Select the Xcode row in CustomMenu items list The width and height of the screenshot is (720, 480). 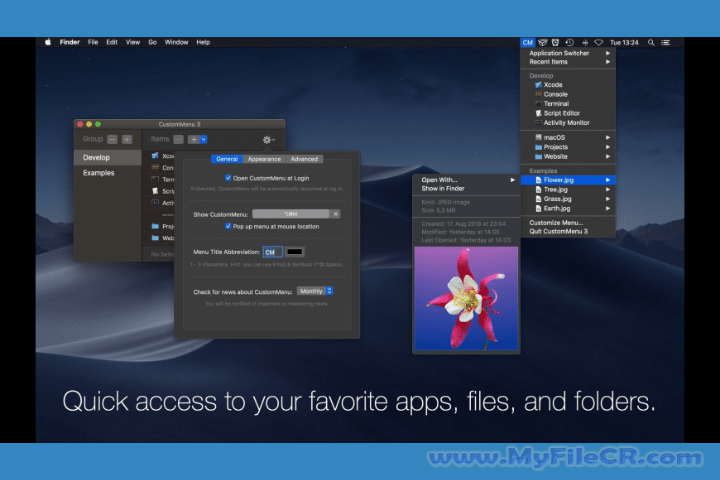coord(159,156)
